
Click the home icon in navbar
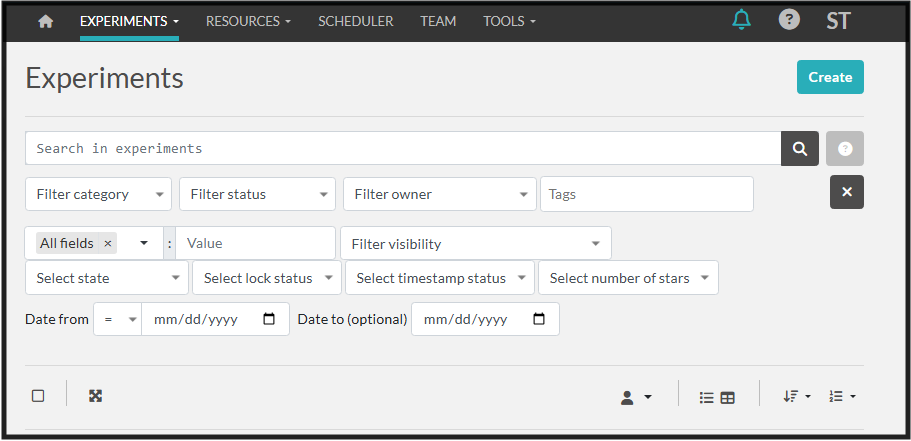pos(45,21)
